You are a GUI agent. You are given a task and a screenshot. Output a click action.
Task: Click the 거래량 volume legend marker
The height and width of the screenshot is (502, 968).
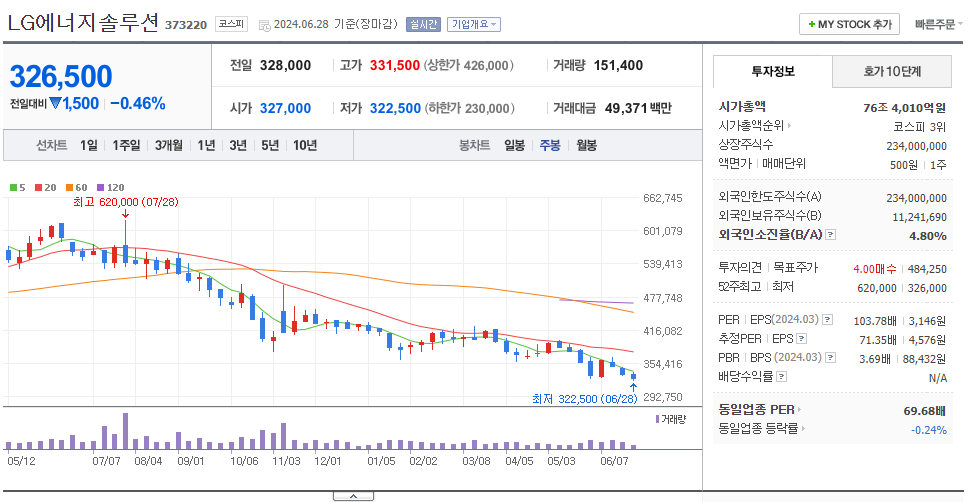[657, 419]
